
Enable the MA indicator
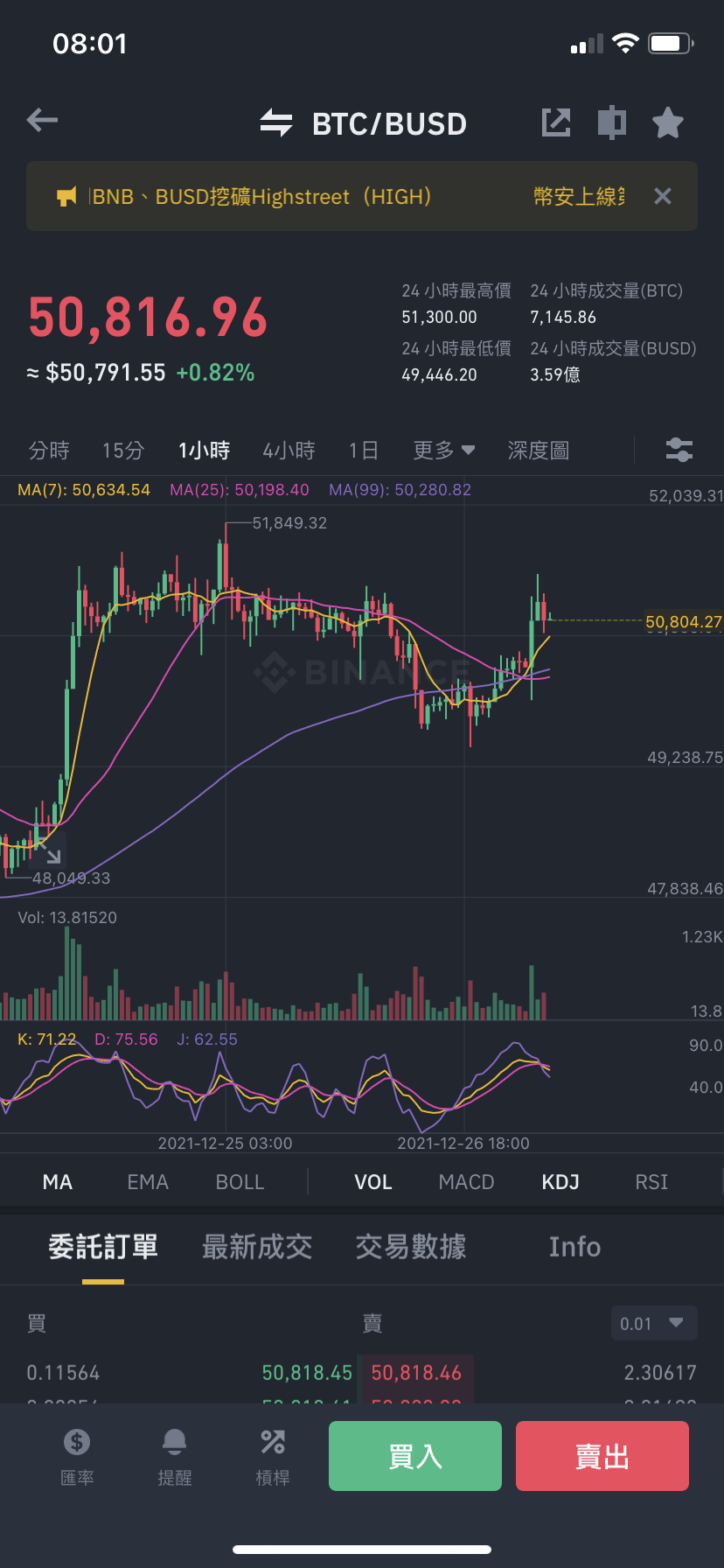58,1182
